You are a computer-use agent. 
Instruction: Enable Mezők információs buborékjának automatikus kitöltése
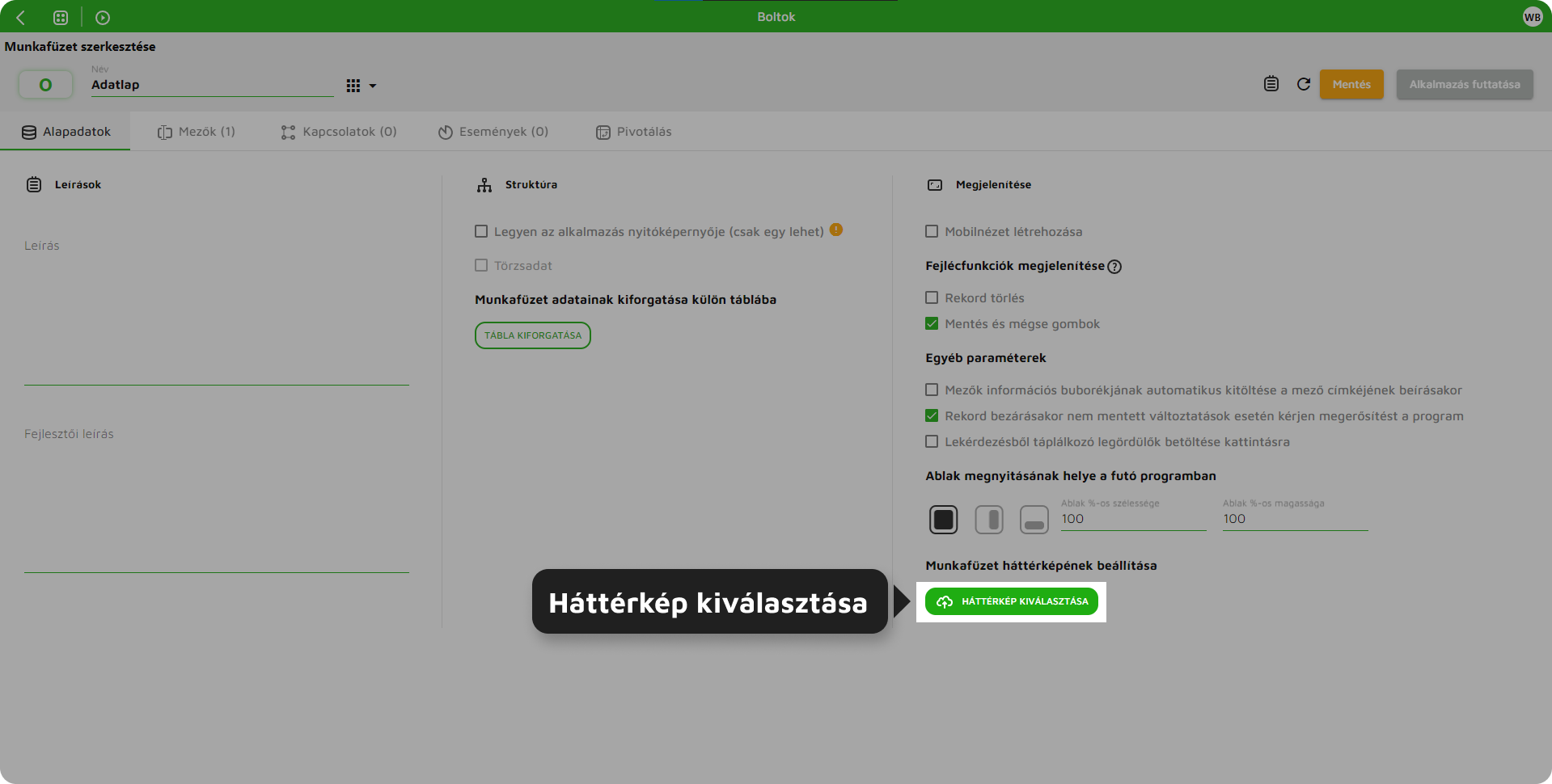point(932,390)
